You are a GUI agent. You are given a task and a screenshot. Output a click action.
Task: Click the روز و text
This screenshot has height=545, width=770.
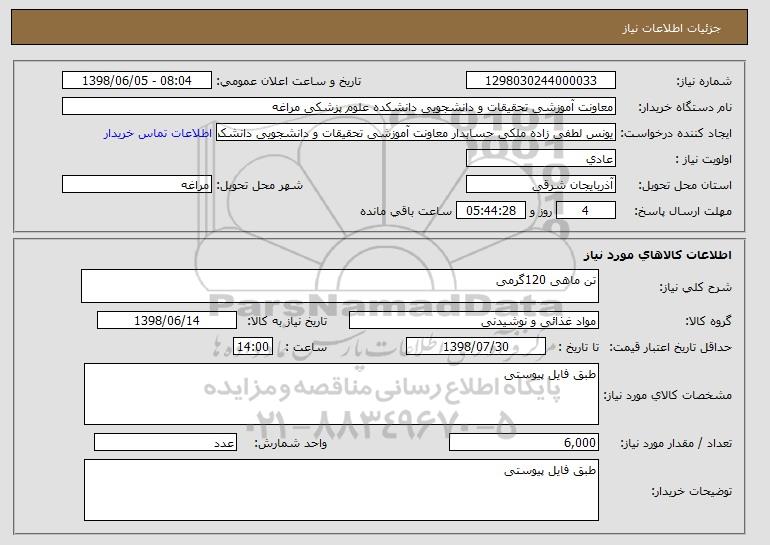point(541,211)
